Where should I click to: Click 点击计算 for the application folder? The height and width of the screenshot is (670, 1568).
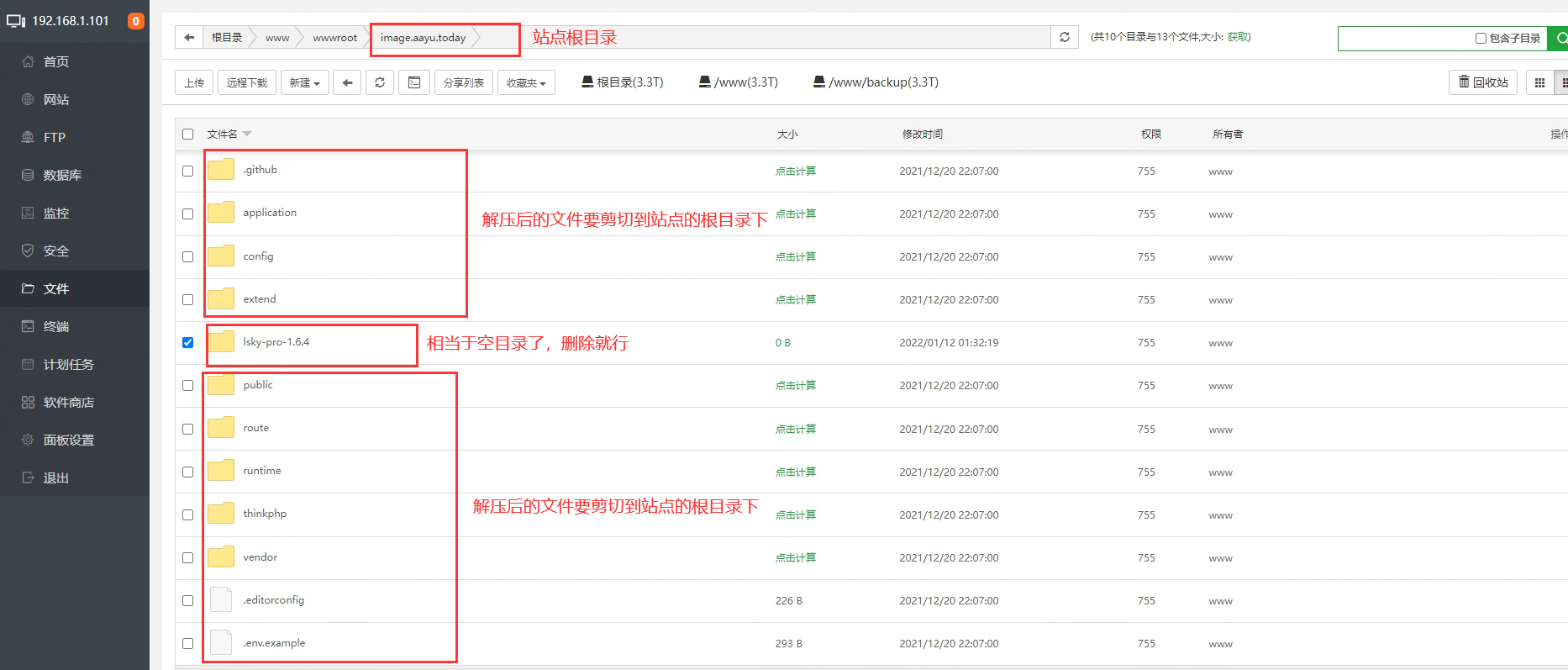[x=795, y=214]
